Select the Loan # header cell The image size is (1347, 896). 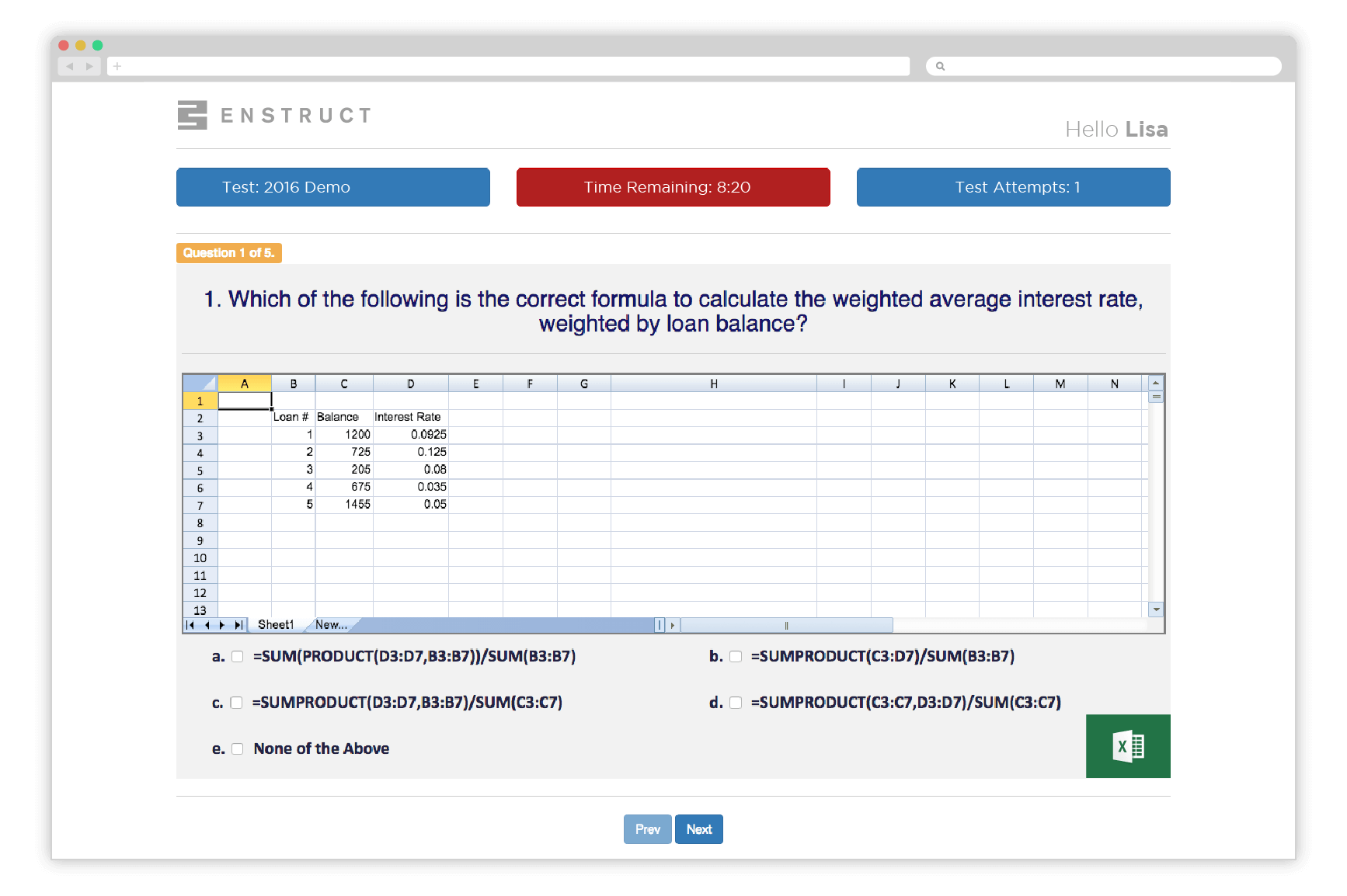point(293,418)
